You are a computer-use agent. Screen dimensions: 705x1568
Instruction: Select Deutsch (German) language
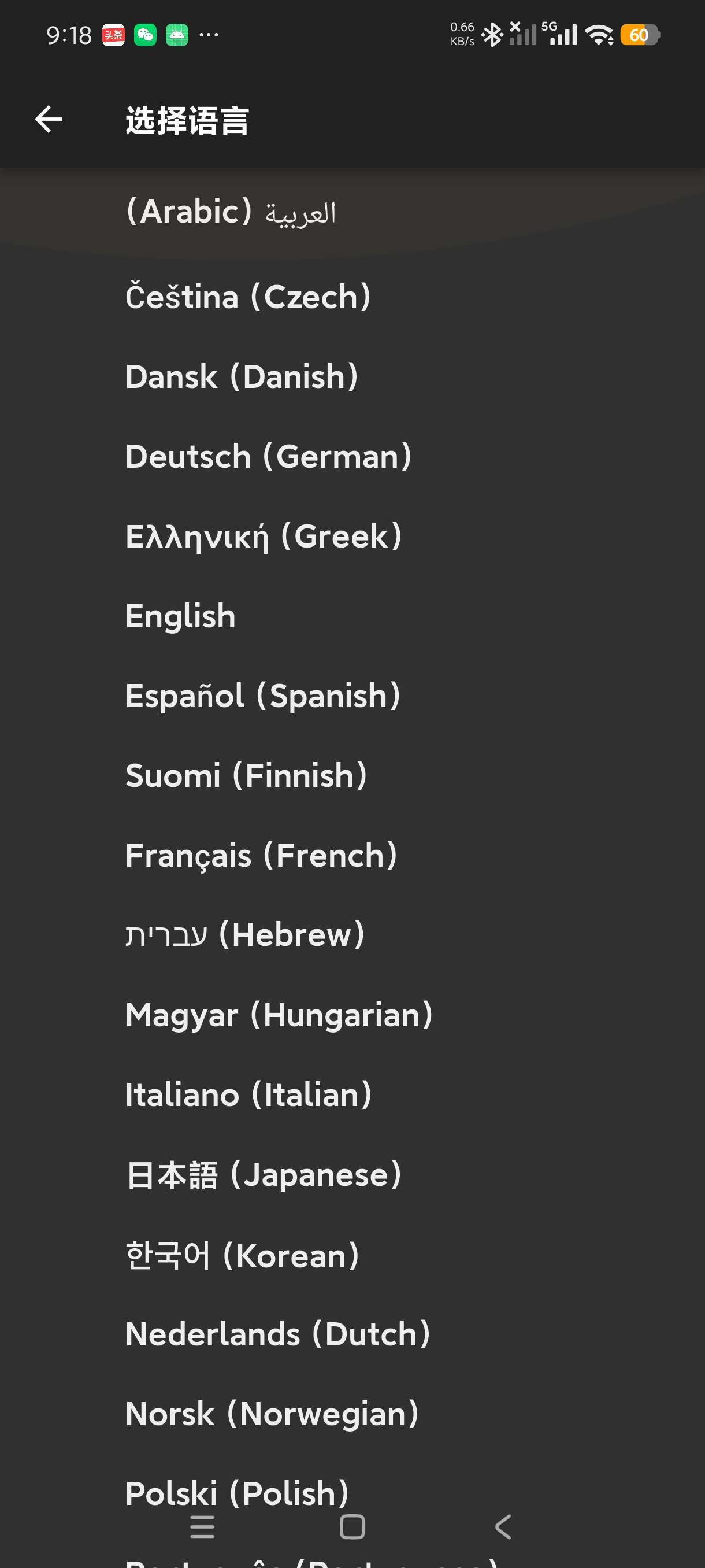352,457
